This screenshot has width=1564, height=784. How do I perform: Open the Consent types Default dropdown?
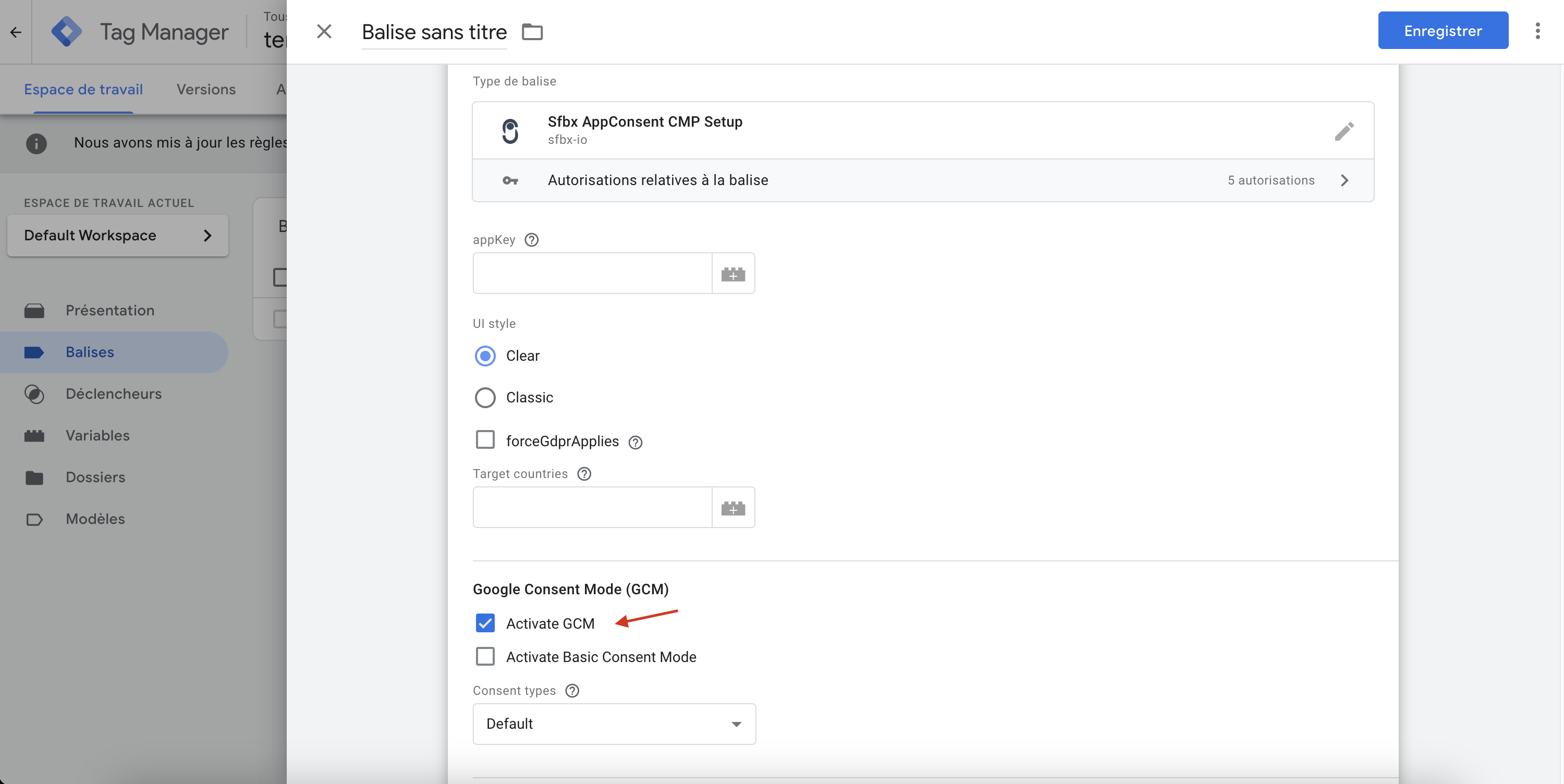(x=614, y=724)
